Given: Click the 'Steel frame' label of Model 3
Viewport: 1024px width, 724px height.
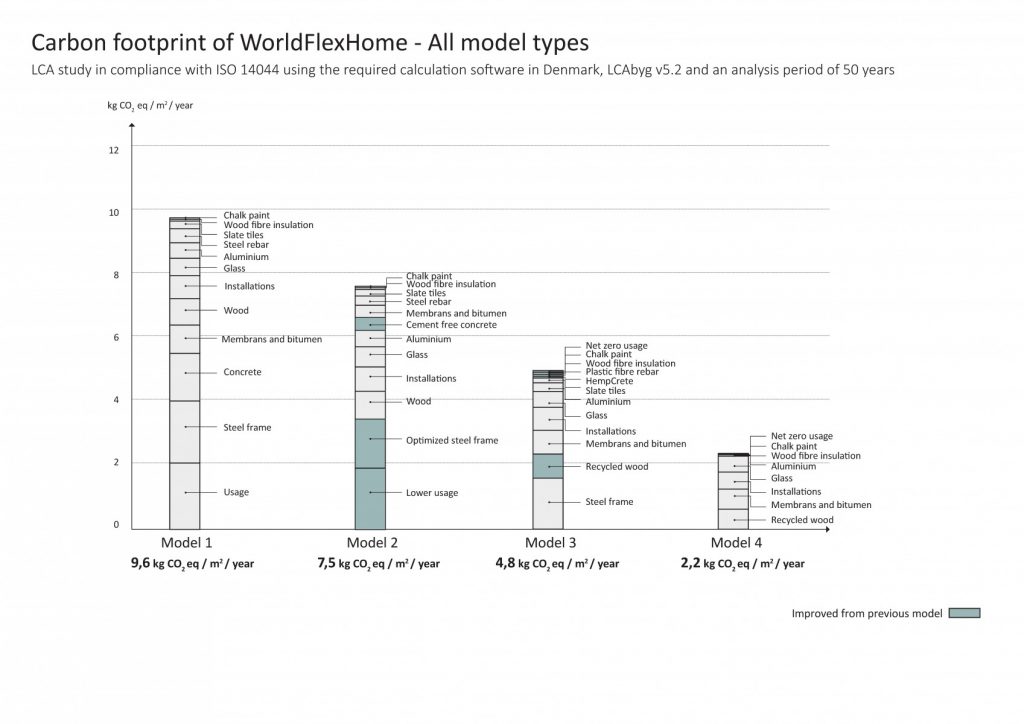Looking at the screenshot, I should [609, 502].
